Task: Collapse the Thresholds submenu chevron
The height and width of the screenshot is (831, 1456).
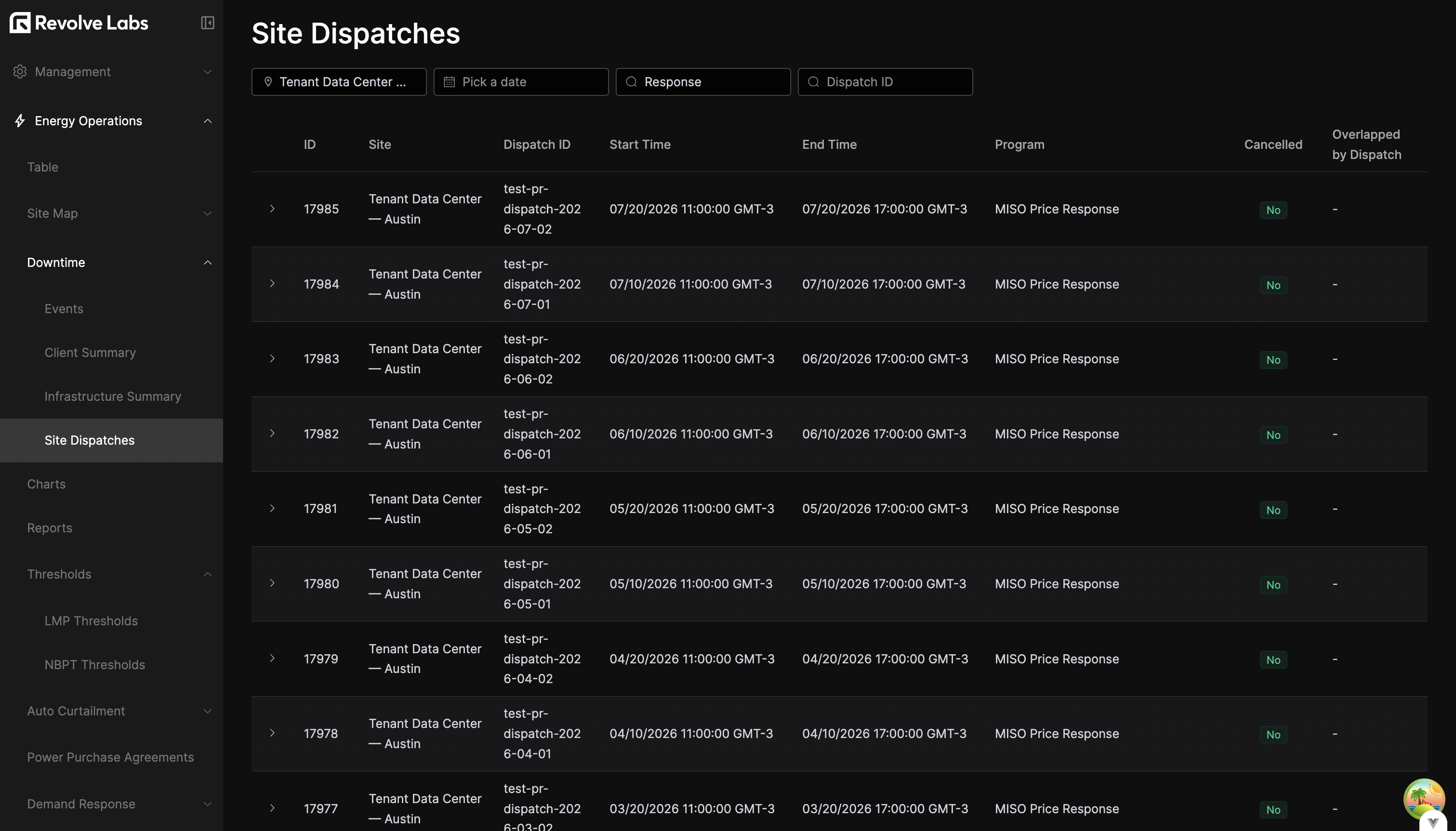Action: pos(208,574)
